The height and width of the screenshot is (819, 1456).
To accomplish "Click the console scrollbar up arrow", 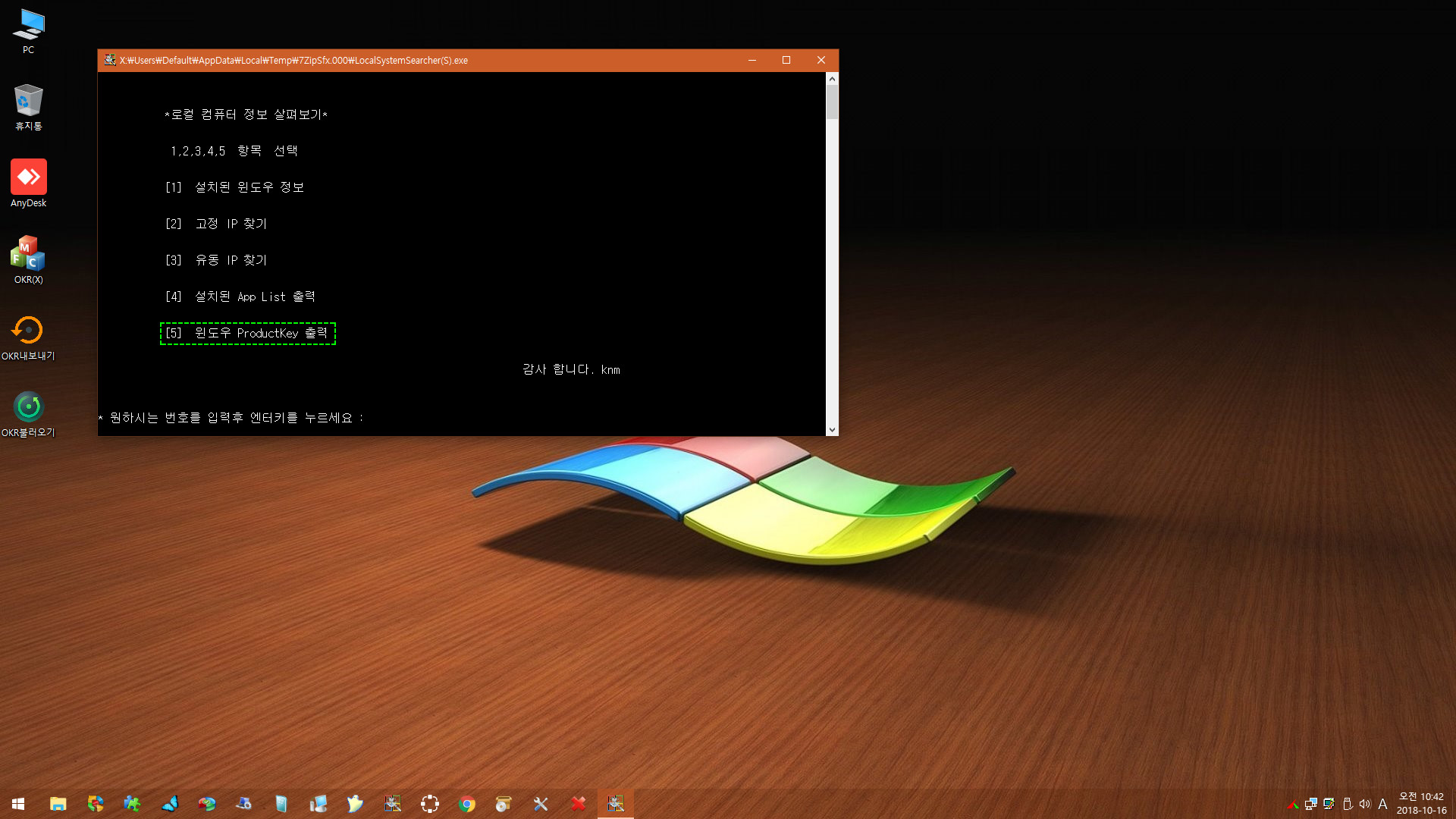I will (832, 79).
